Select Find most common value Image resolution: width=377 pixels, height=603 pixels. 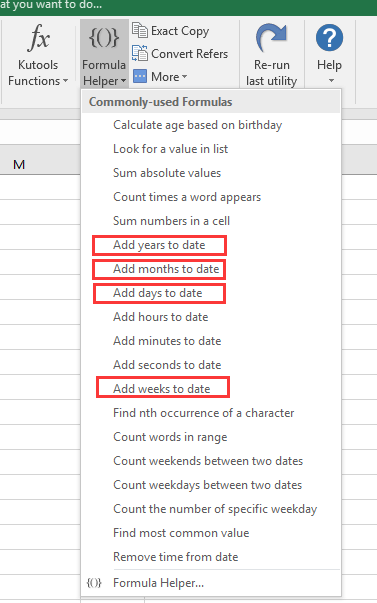point(181,533)
